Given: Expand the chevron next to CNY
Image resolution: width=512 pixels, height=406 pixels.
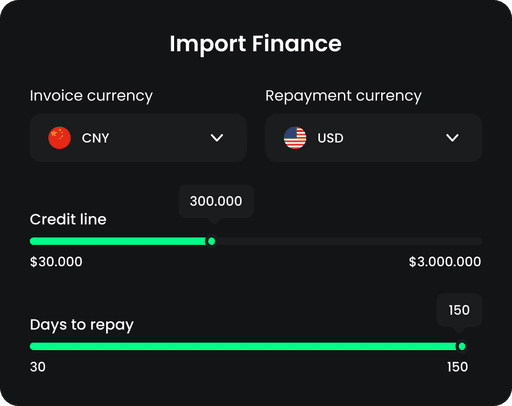Looking at the screenshot, I should [x=217, y=138].
